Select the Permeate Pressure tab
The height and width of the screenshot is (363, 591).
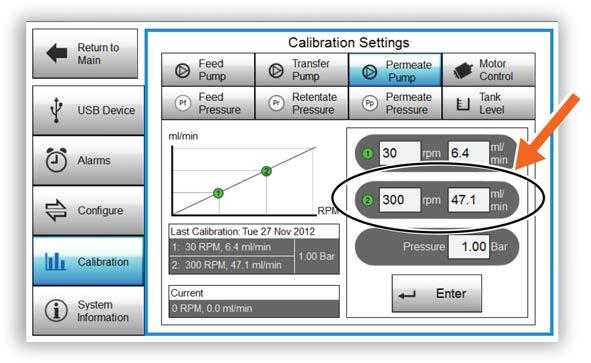coord(395,103)
